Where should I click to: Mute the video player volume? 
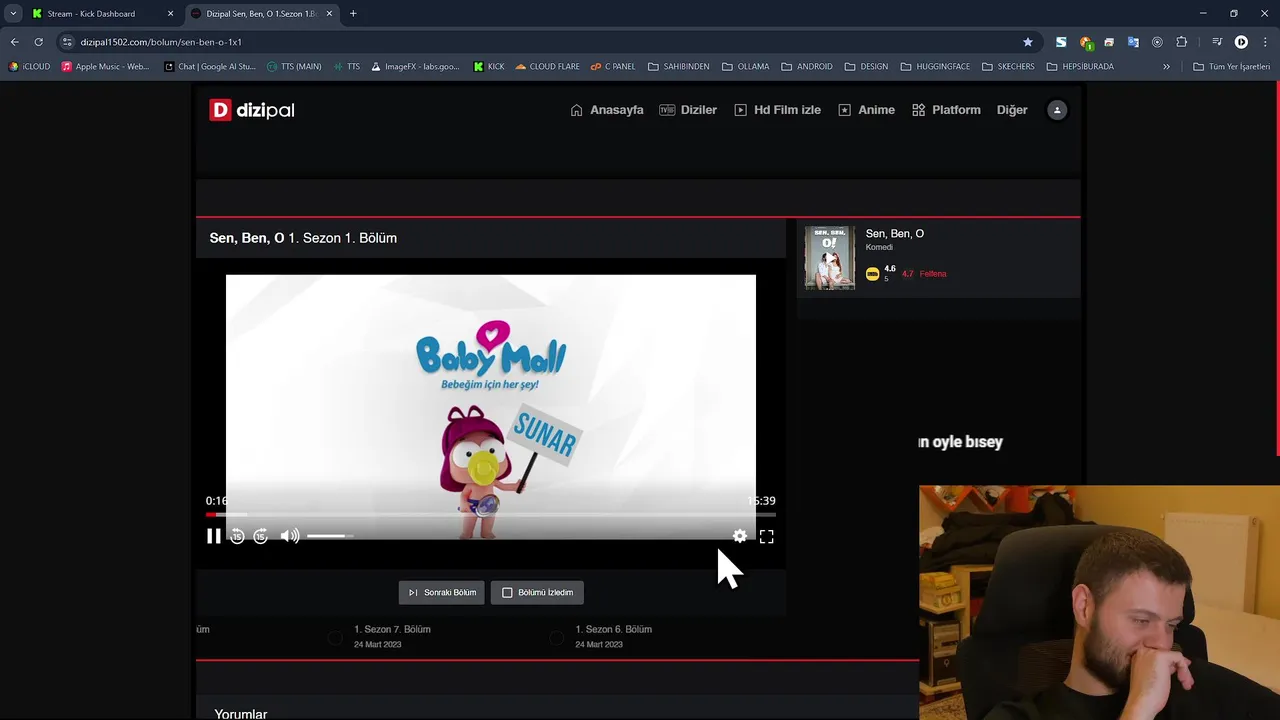point(289,537)
